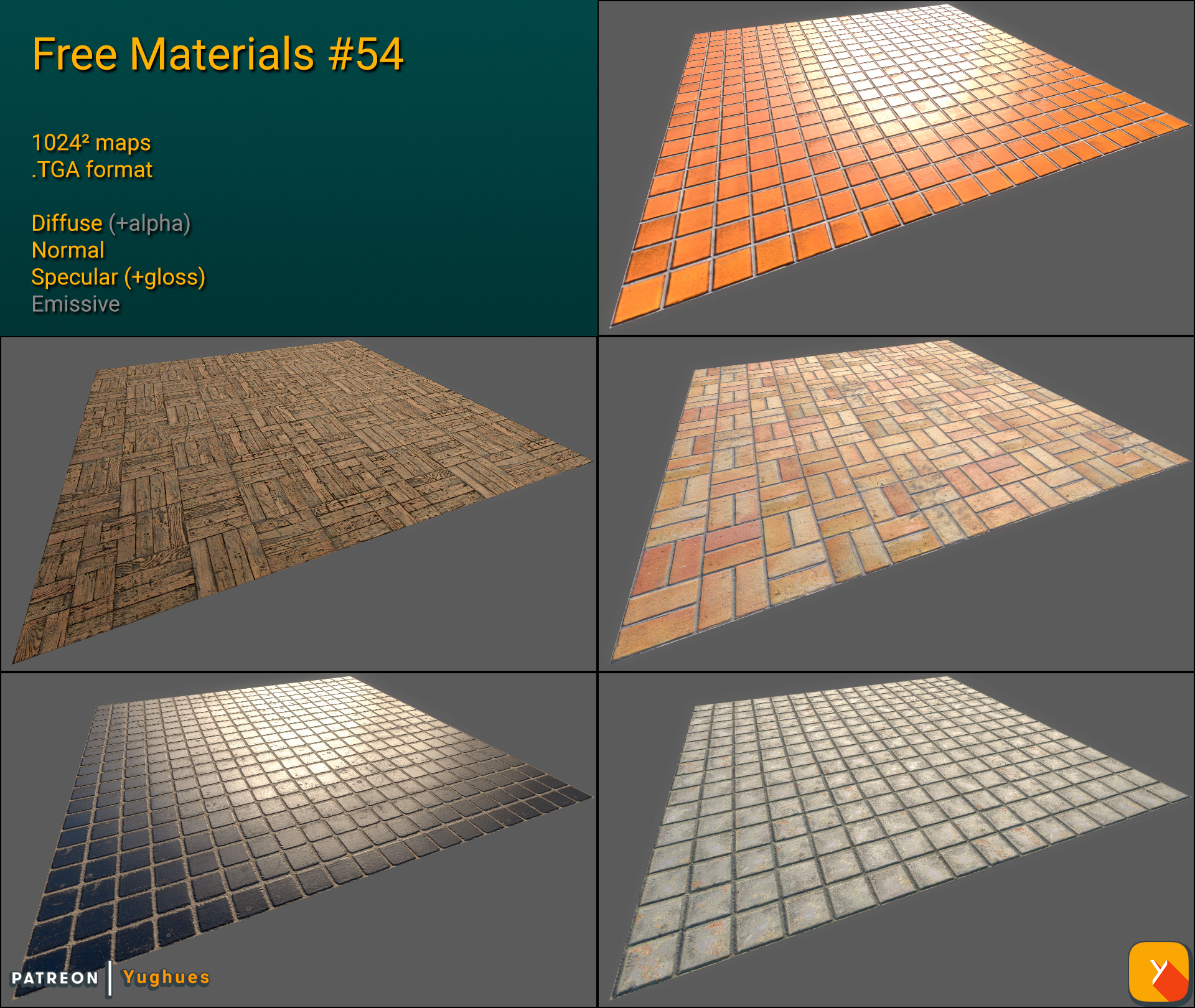Select the Normal map label
The height and width of the screenshot is (1008, 1195).
coord(68,251)
